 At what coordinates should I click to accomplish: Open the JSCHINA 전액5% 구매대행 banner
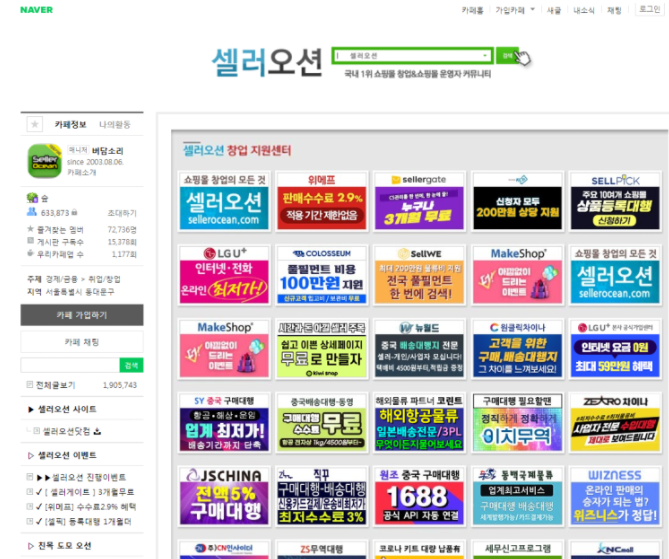(x=224, y=496)
